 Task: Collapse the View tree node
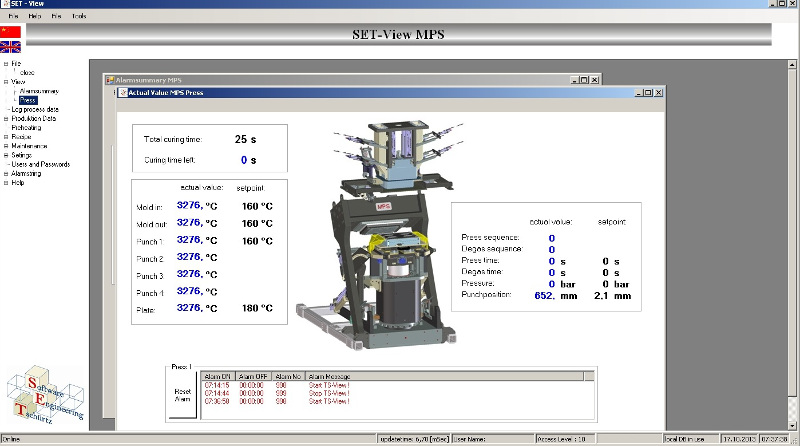coord(6,82)
